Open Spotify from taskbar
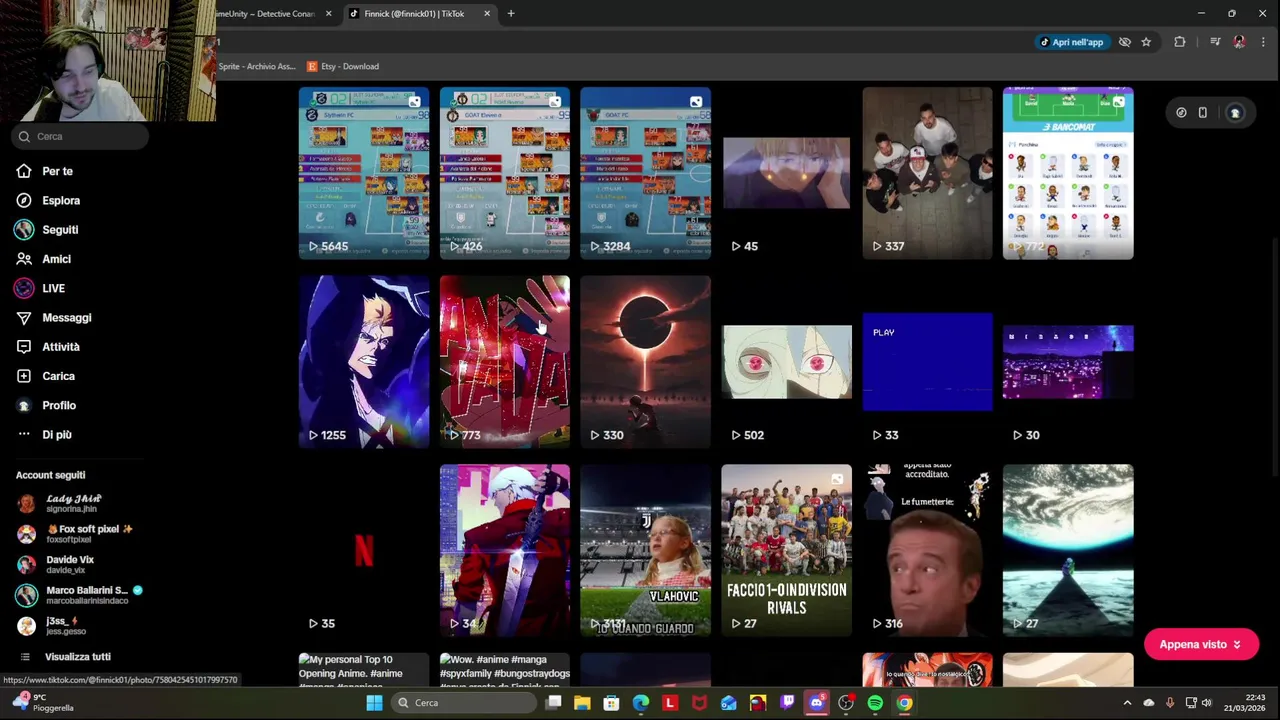Screen dimensions: 1280x720 click(875, 703)
